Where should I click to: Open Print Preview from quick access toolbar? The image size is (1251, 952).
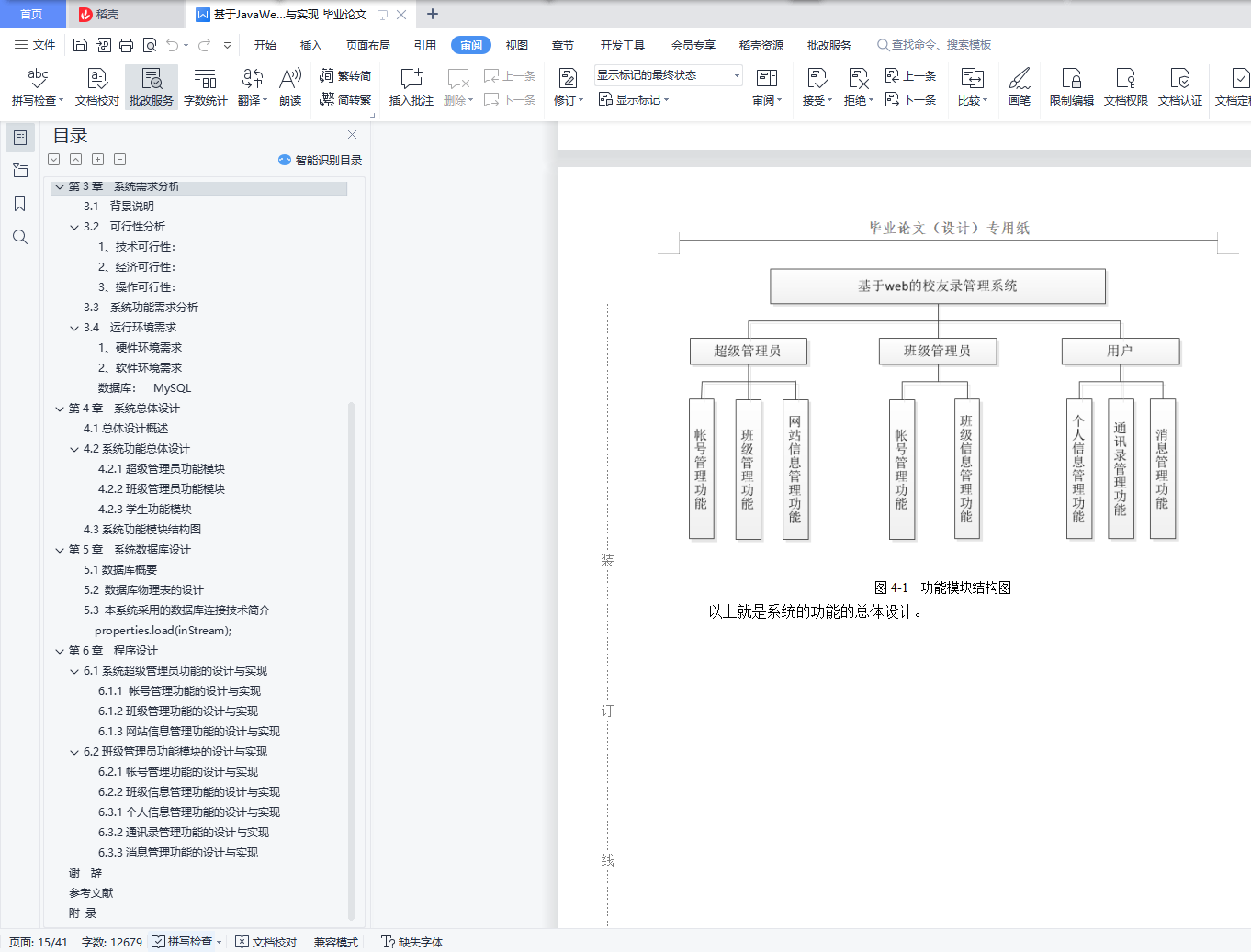pos(149,45)
